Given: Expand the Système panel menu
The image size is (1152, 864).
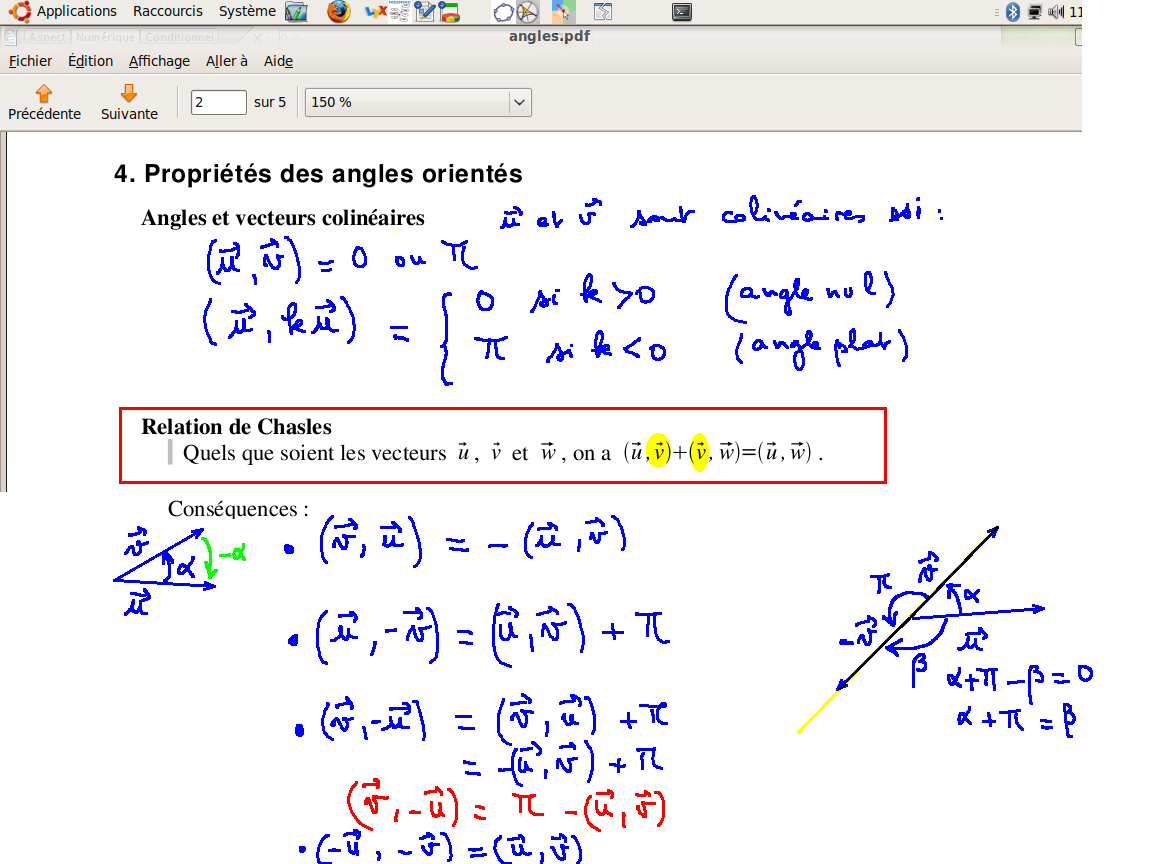Looking at the screenshot, I should (247, 11).
